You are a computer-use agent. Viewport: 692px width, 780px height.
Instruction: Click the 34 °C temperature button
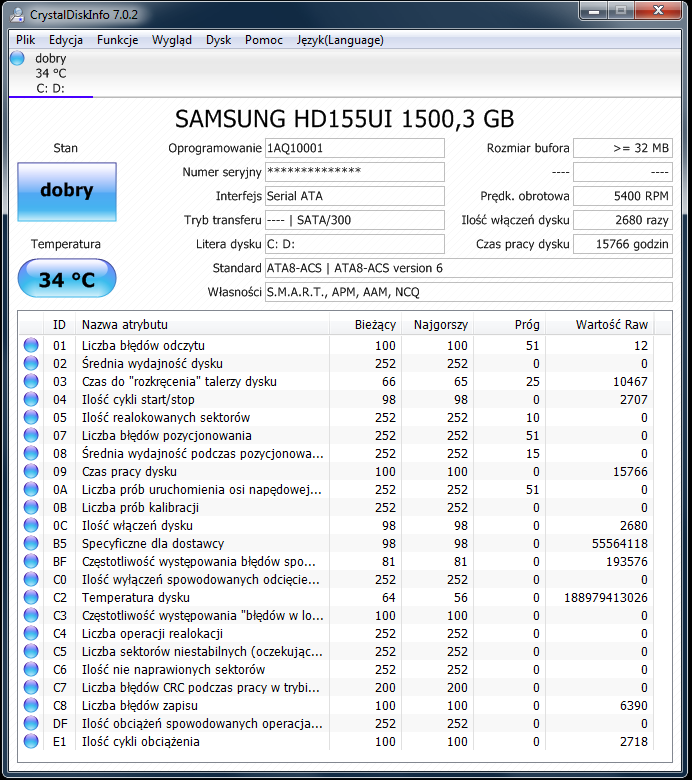66,279
